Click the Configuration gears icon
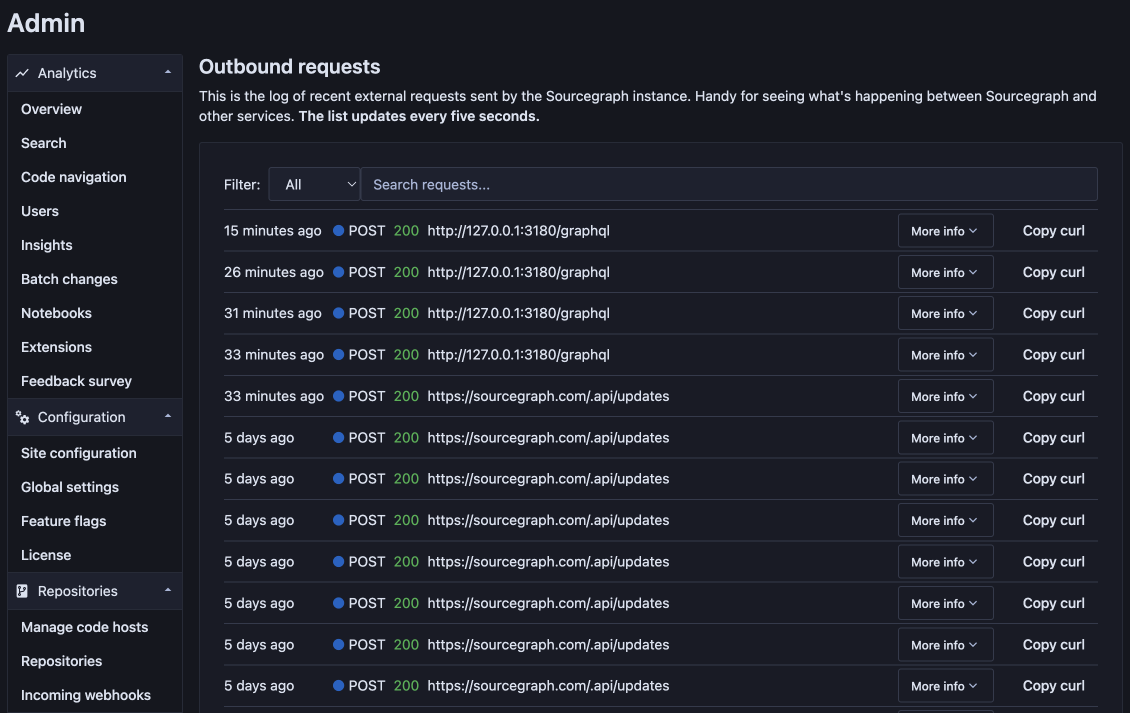 [22, 417]
